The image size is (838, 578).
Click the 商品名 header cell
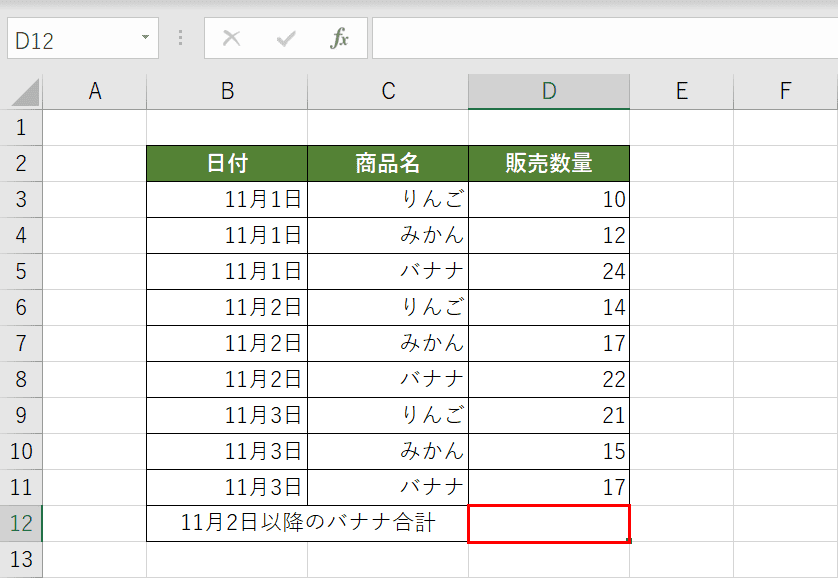pos(388,163)
